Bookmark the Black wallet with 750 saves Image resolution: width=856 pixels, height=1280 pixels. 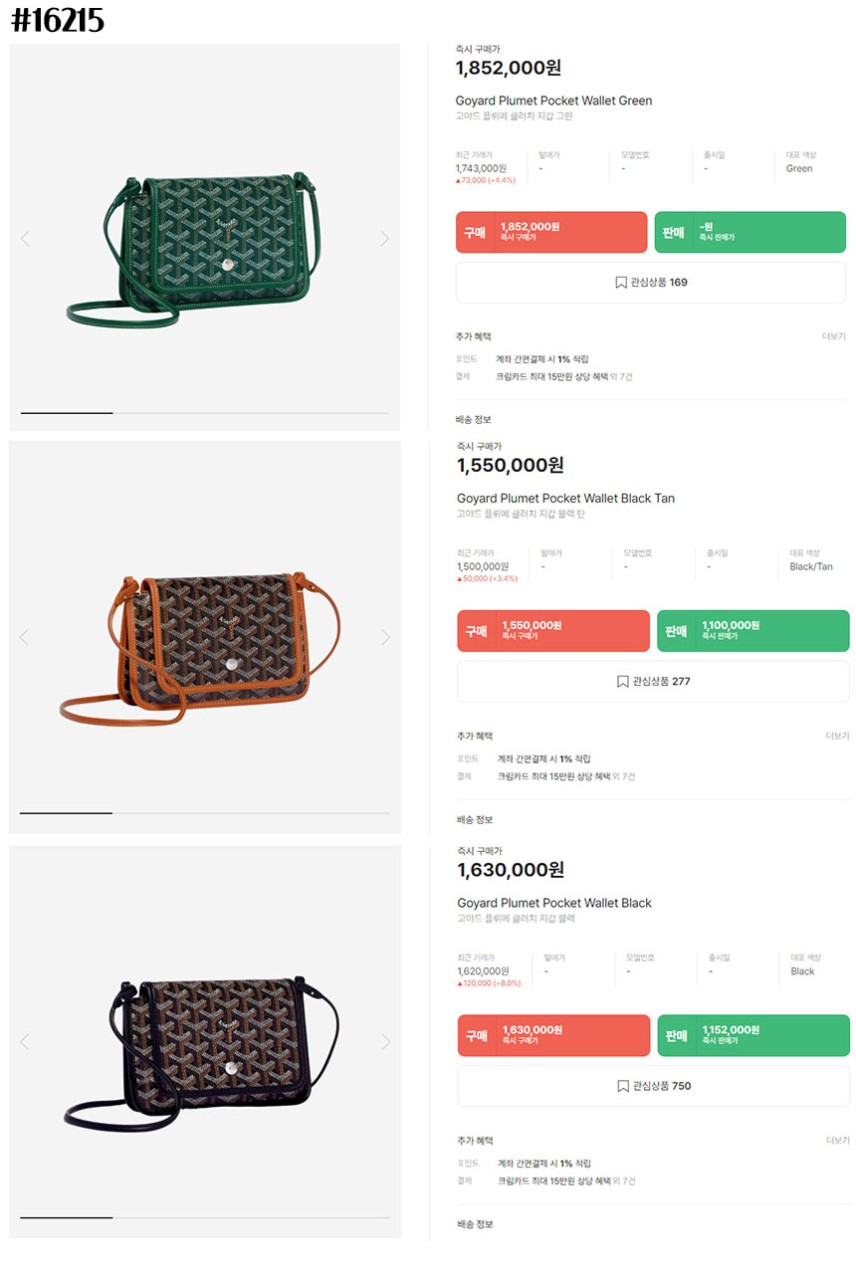tap(654, 1086)
